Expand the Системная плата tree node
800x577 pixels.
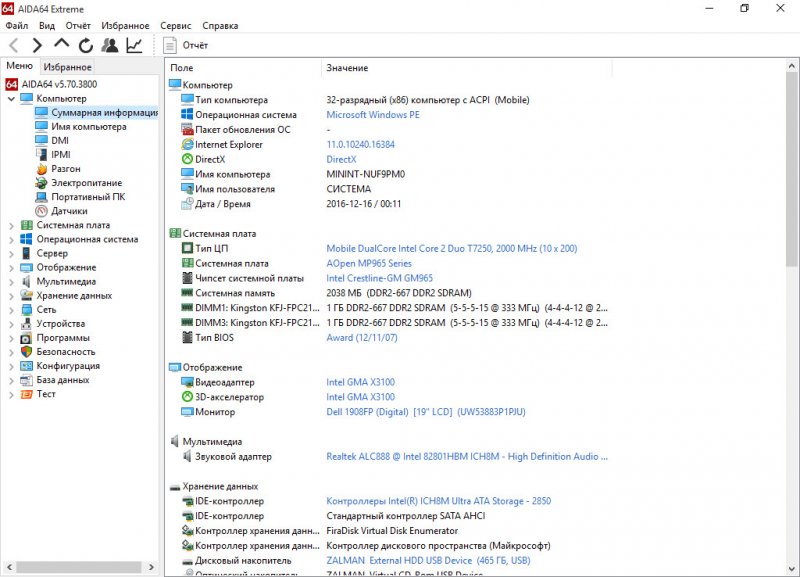pyautogui.click(x=11, y=225)
